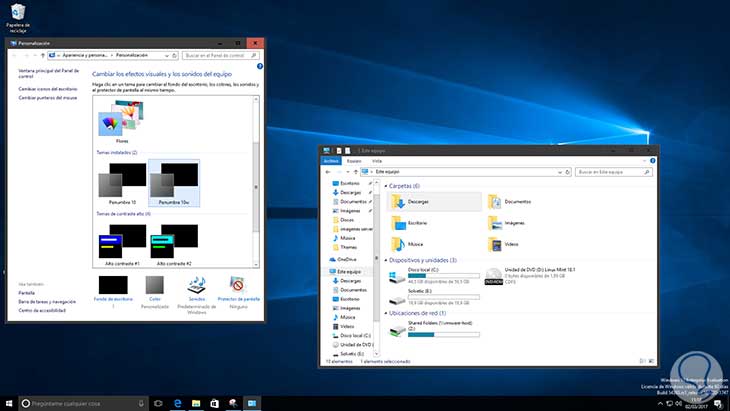Click Cortana Pregúntame cualquier cosa box

click(83, 403)
